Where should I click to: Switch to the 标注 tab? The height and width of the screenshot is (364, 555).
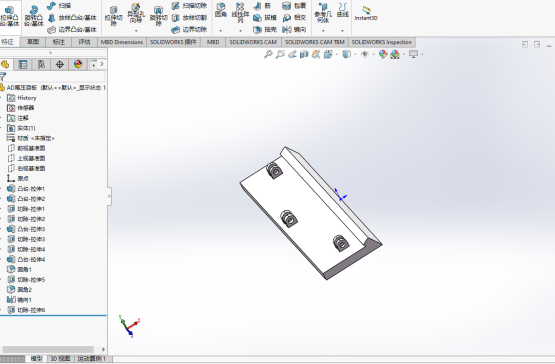coord(58,42)
